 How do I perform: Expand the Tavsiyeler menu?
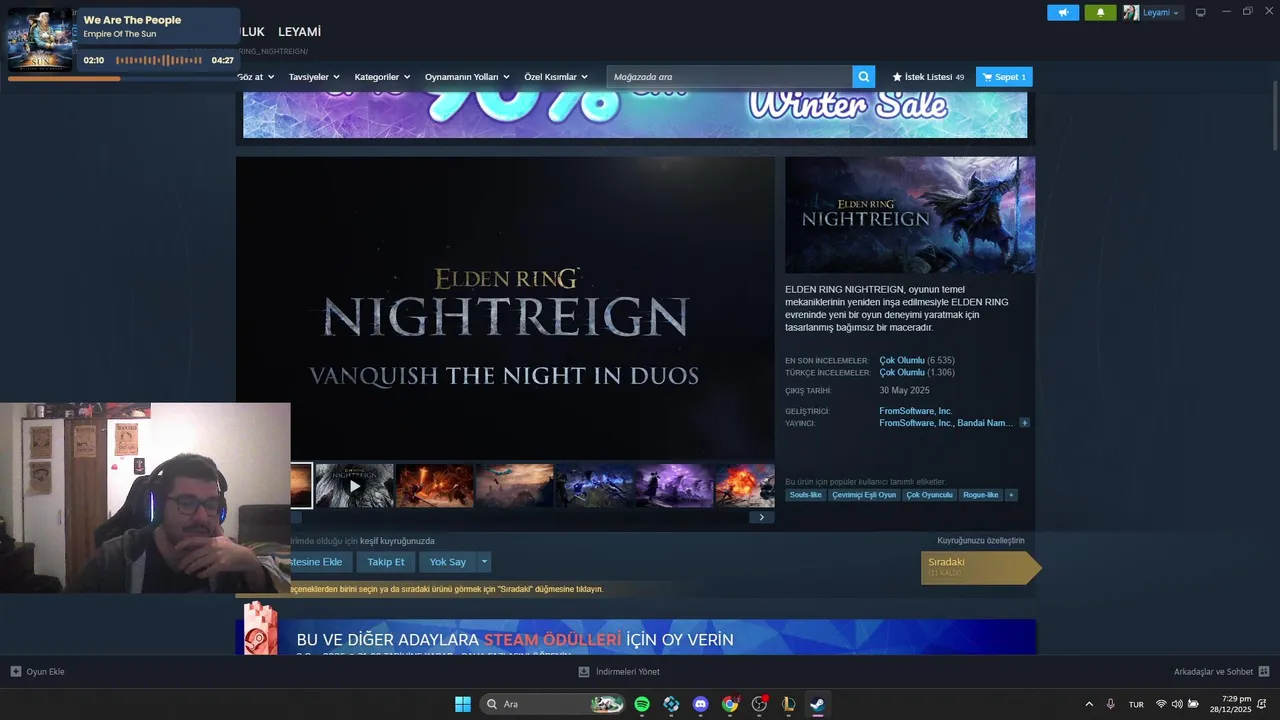[x=314, y=77]
